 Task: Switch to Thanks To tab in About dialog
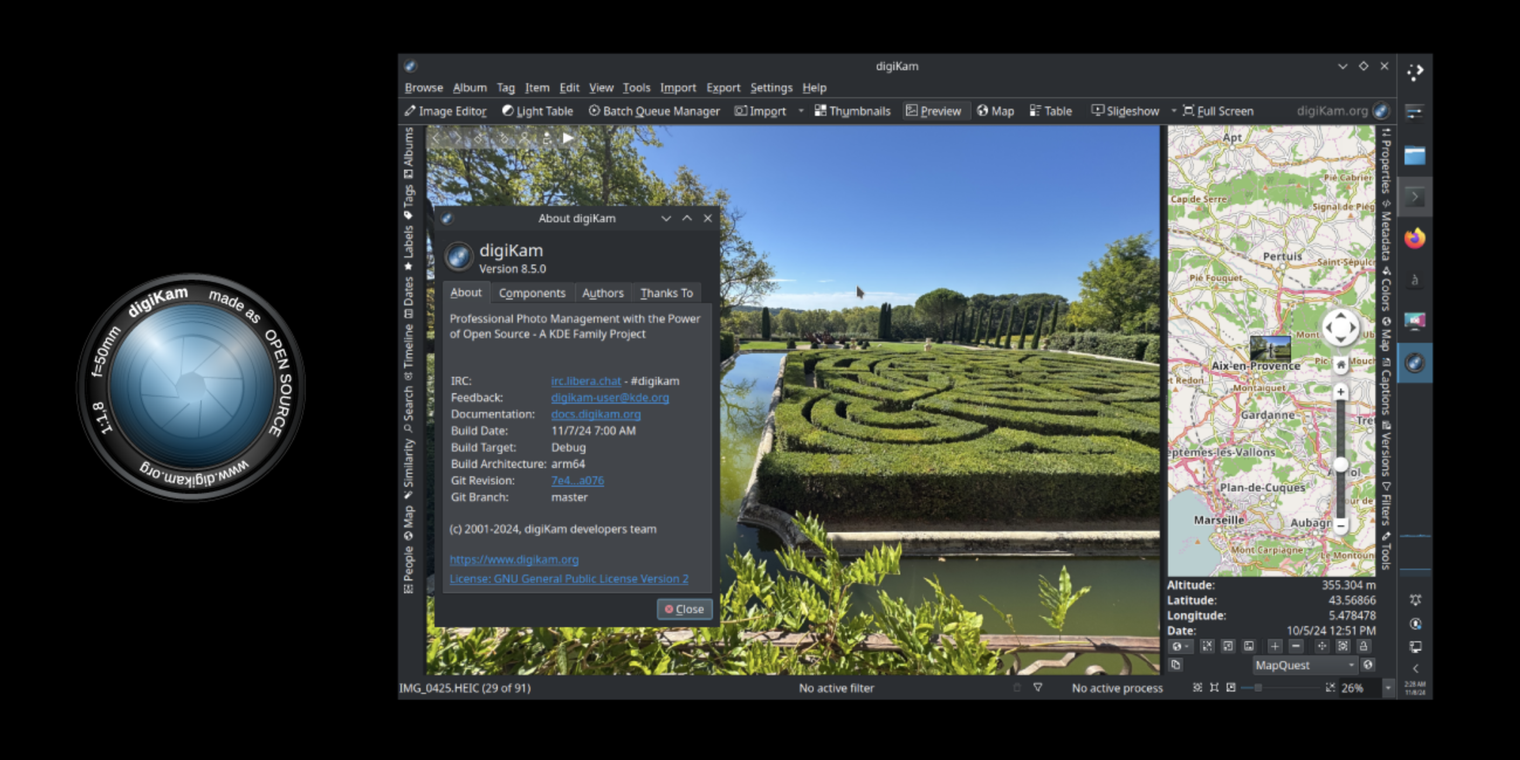(667, 293)
